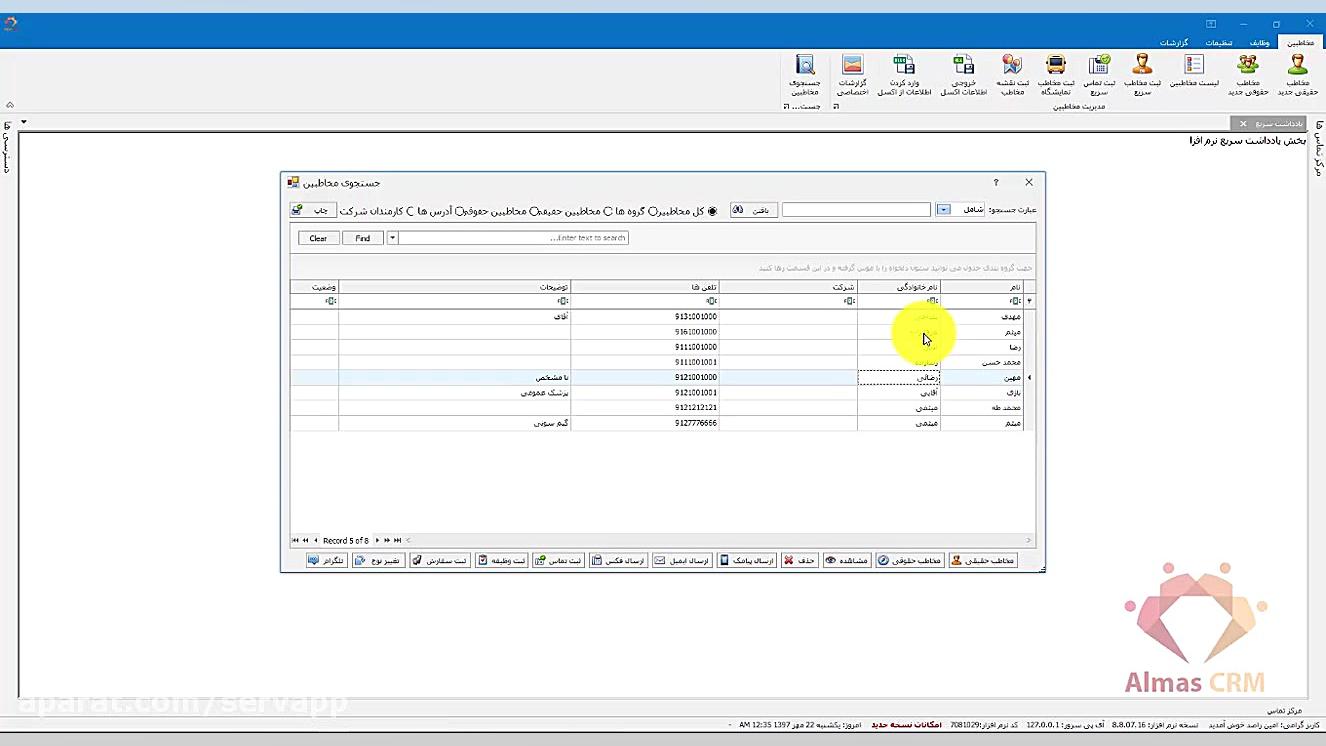Click the چاپ print button in dialog
This screenshot has height=746, width=1326.
[x=312, y=210]
